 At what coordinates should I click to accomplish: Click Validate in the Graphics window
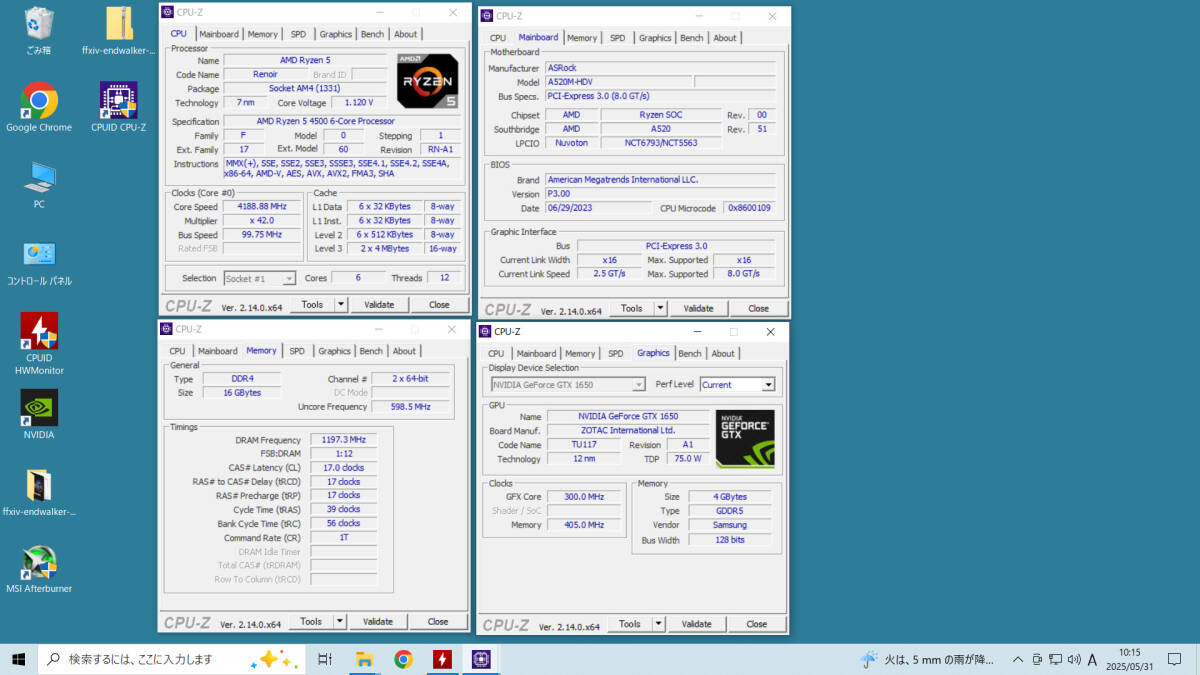pyautogui.click(x=696, y=624)
